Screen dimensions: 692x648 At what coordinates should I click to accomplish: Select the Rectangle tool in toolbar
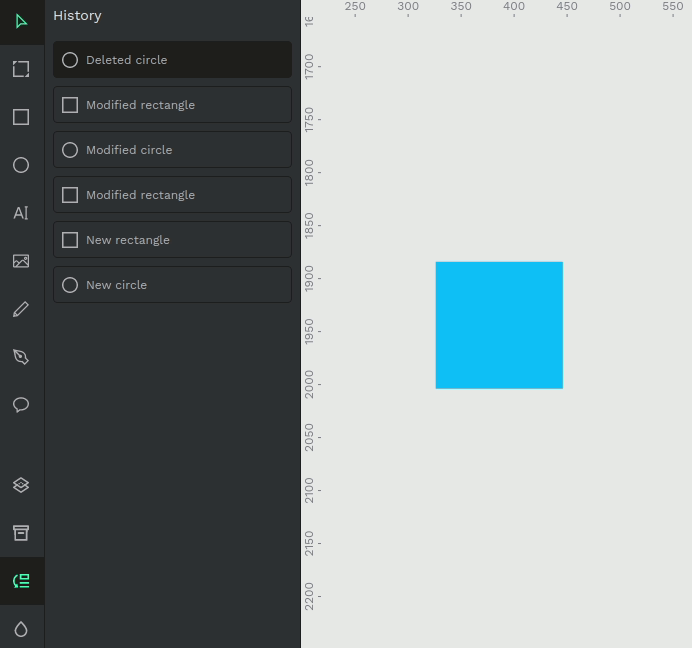pos(21,117)
